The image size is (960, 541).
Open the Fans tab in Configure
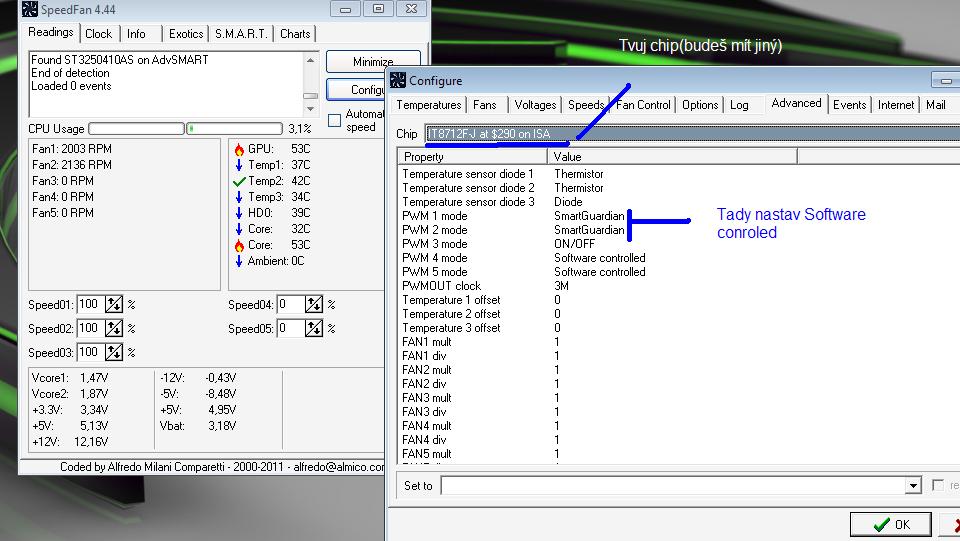[484, 105]
